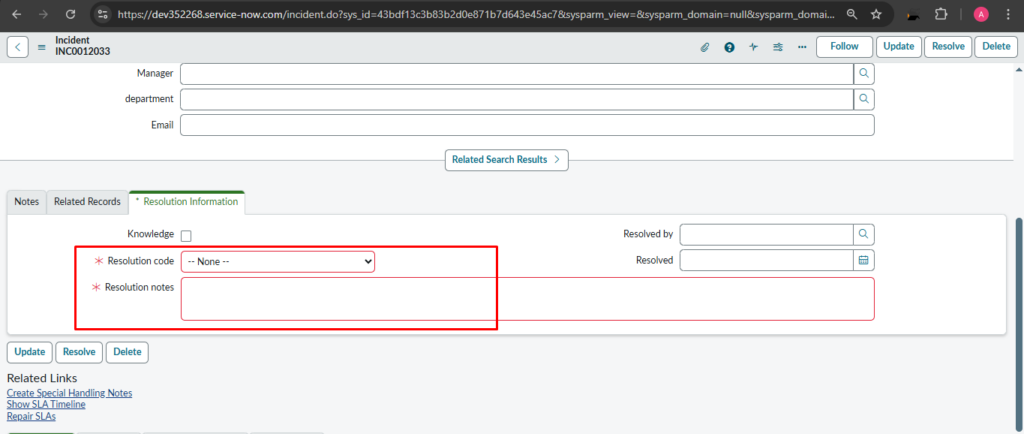Viewport: 1024px width, 434px height.
Task: Bookmark this page using the star icon
Action: pos(876,15)
